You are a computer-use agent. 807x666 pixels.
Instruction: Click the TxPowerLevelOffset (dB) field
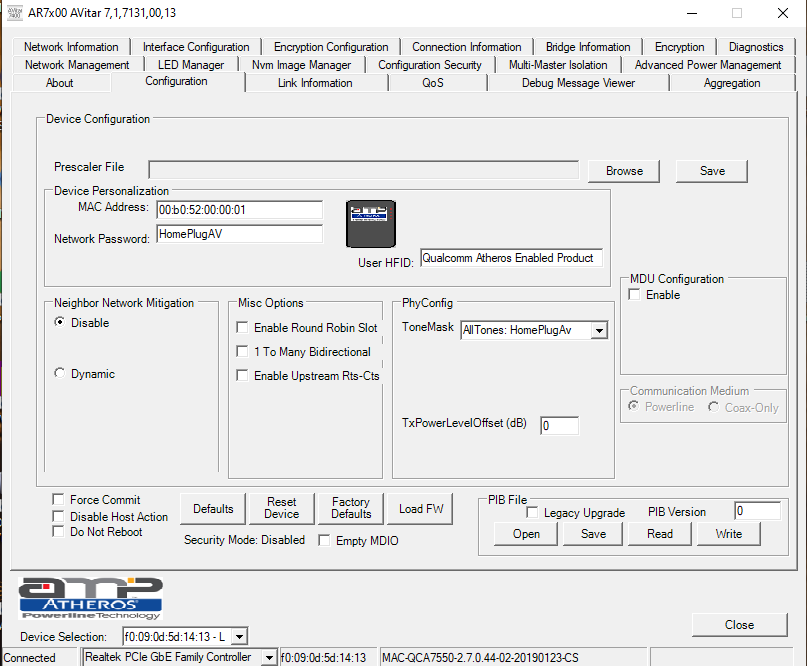559,425
